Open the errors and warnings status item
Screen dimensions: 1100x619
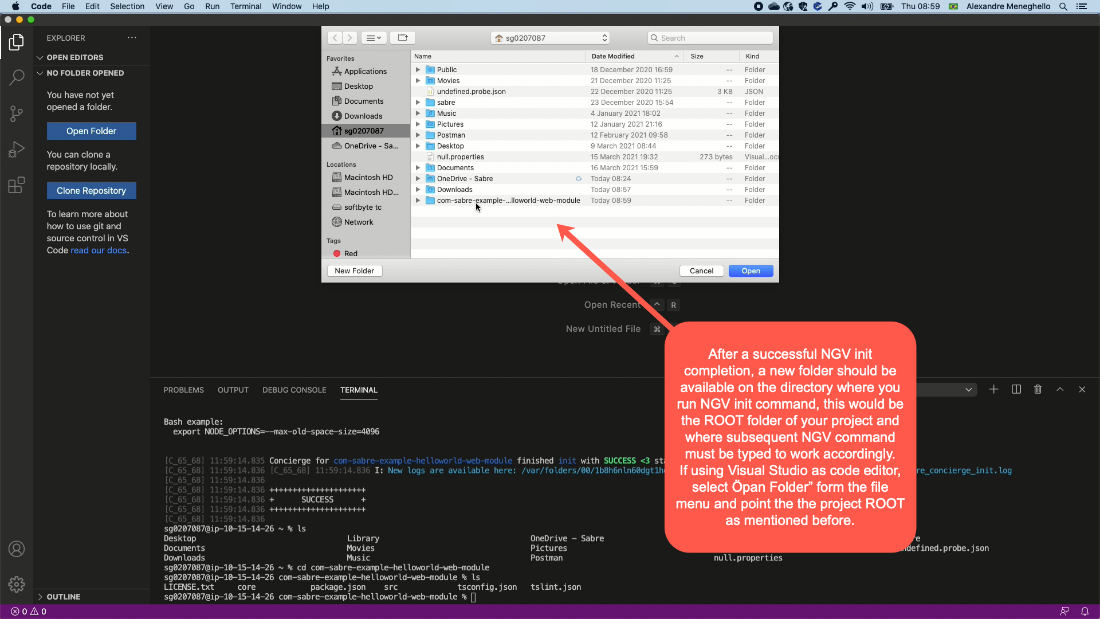[29, 611]
